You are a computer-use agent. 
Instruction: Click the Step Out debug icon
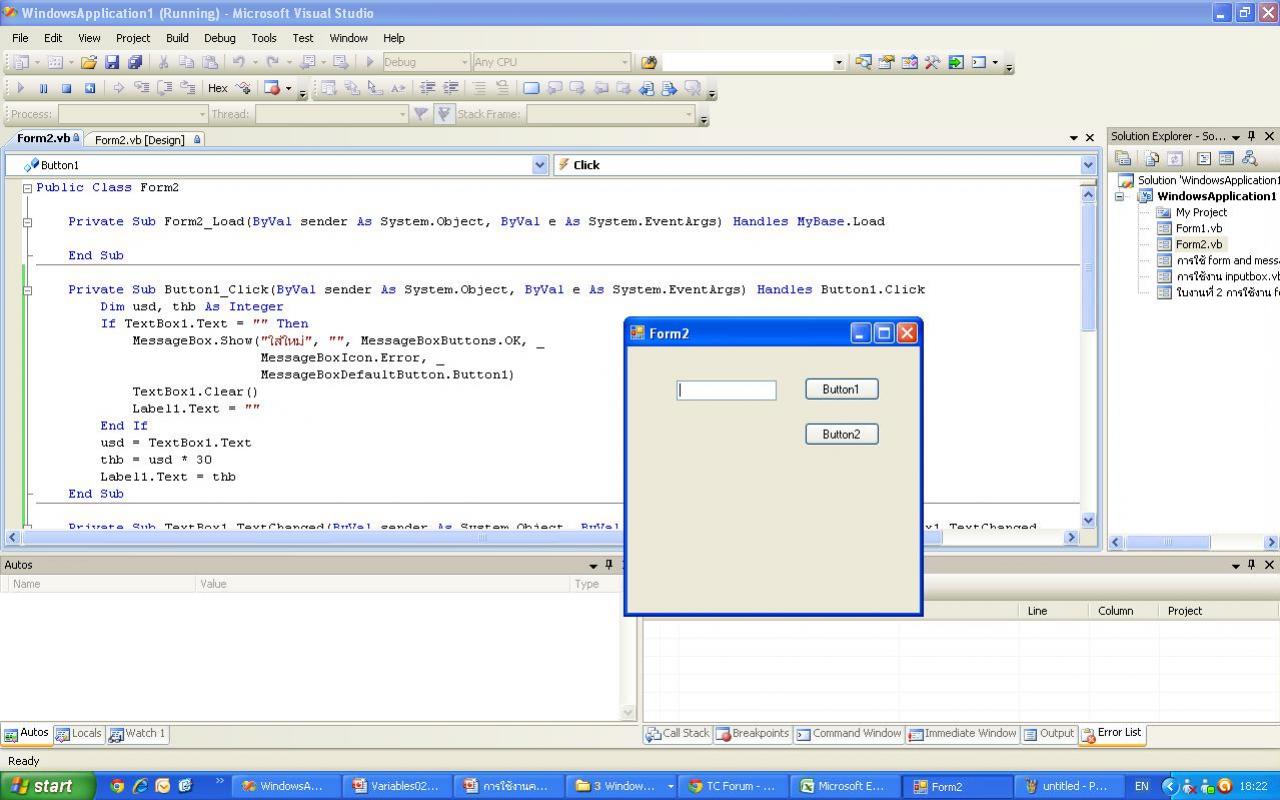(x=187, y=88)
